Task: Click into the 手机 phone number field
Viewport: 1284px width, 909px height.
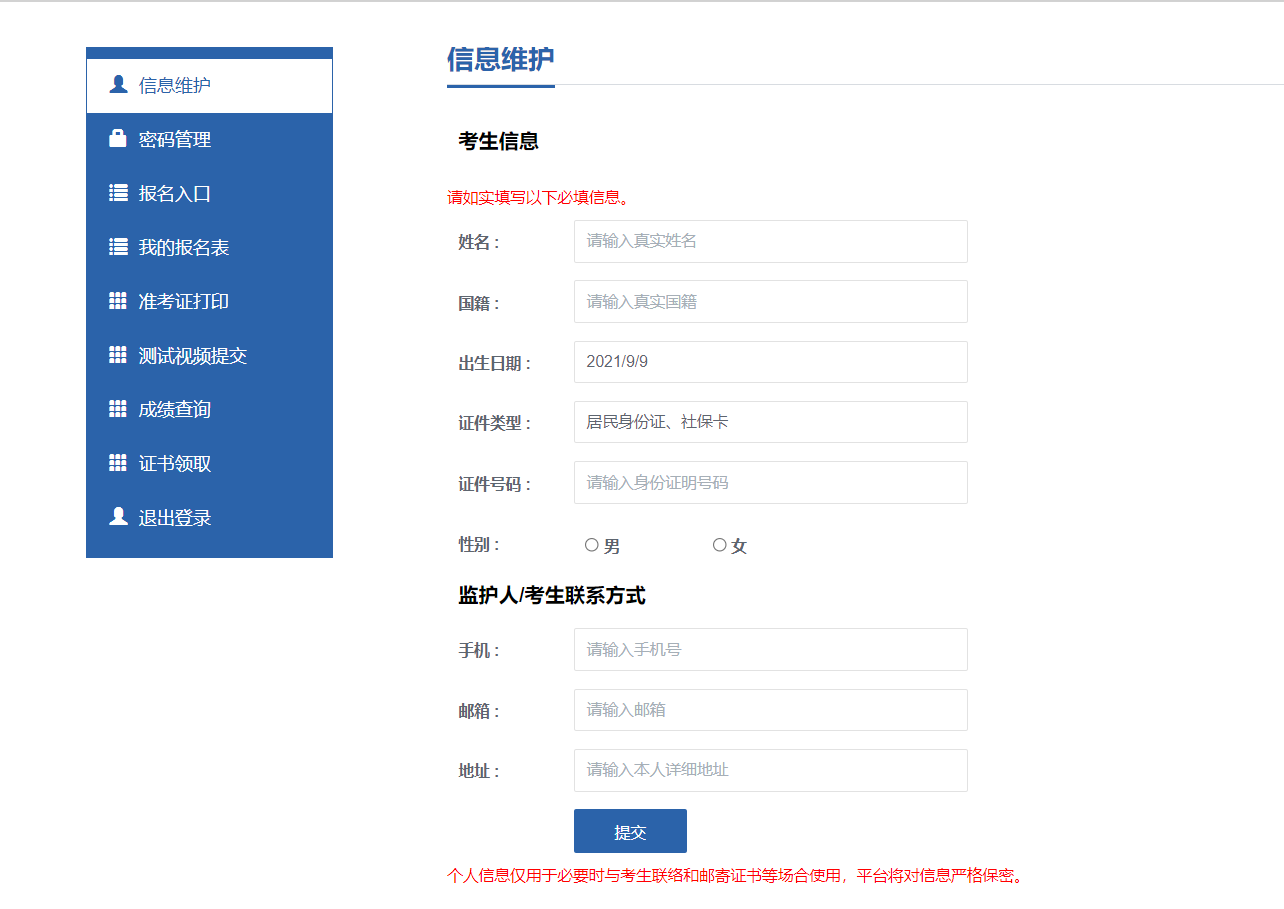Action: (x=771, y=649)
